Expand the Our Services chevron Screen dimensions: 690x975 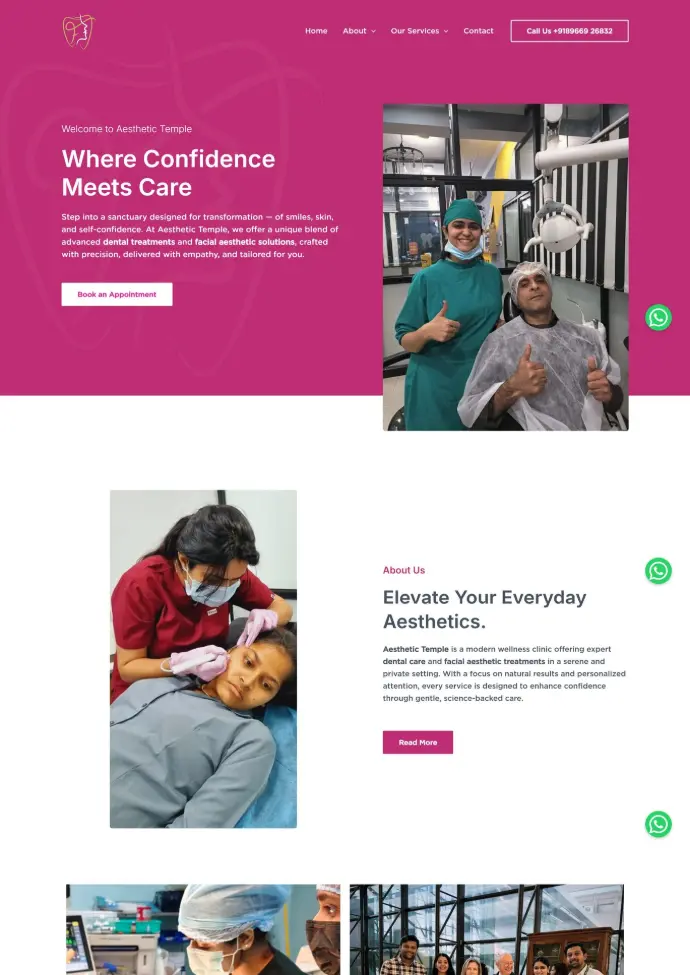click(x=446, y=31)
